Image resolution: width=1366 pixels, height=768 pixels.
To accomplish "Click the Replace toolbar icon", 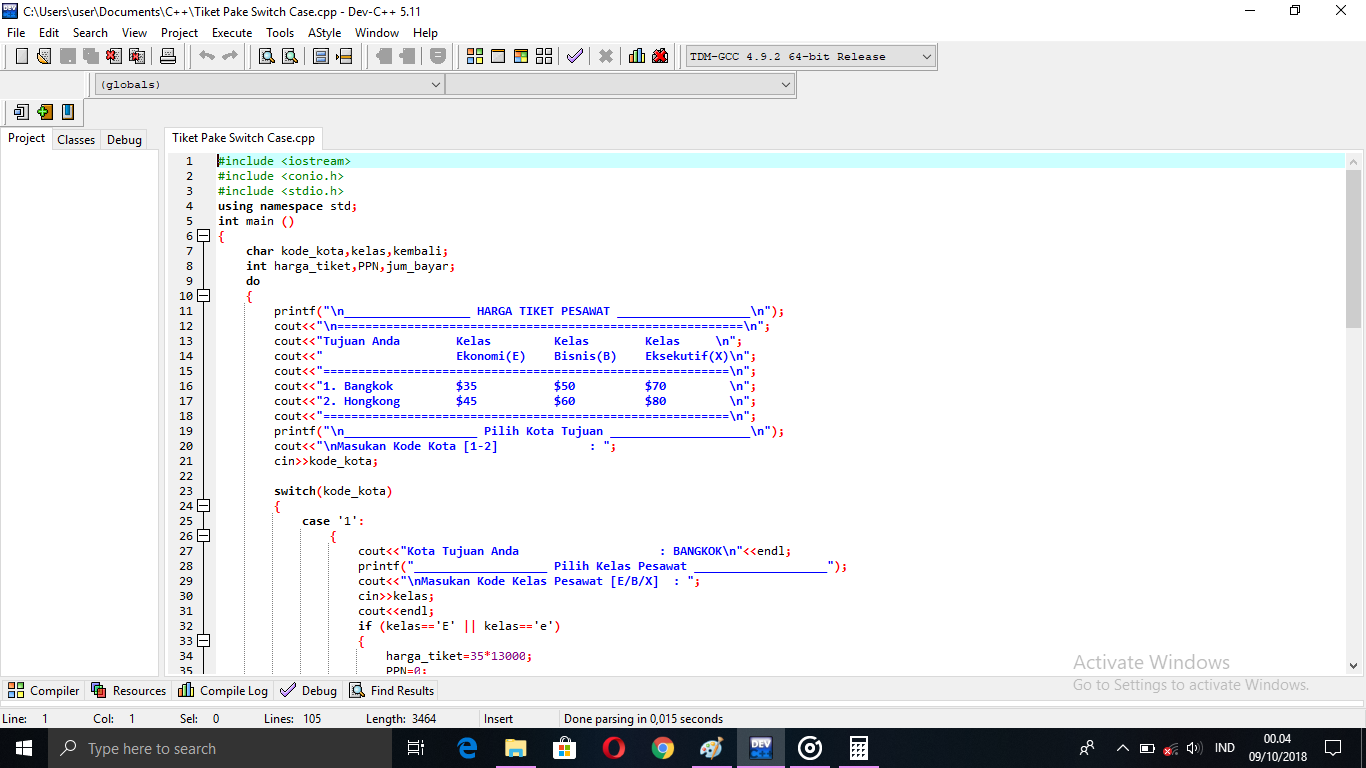I will click(x=290, y=56).
